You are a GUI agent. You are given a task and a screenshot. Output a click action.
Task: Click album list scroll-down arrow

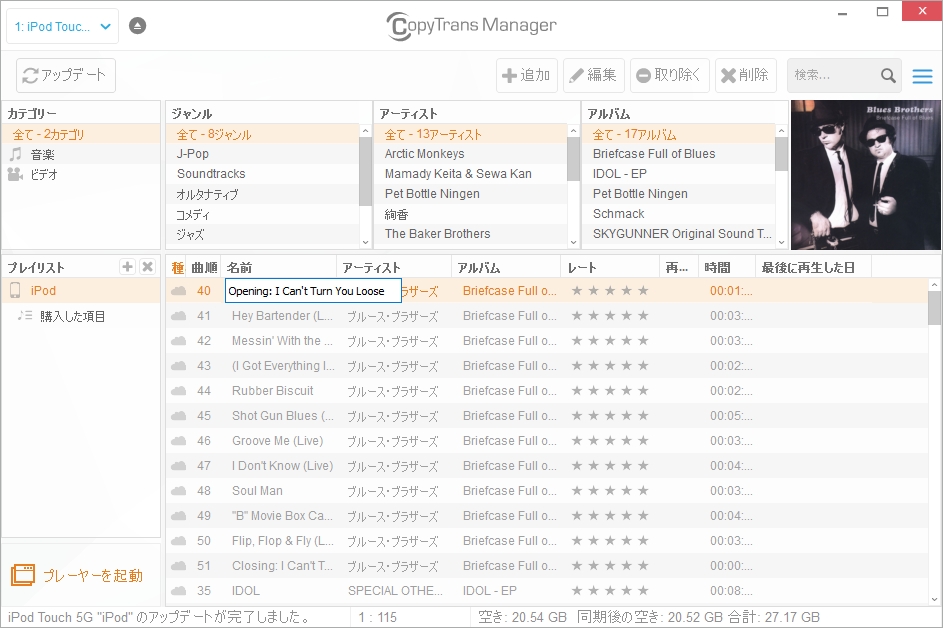[x=781, y=242]
